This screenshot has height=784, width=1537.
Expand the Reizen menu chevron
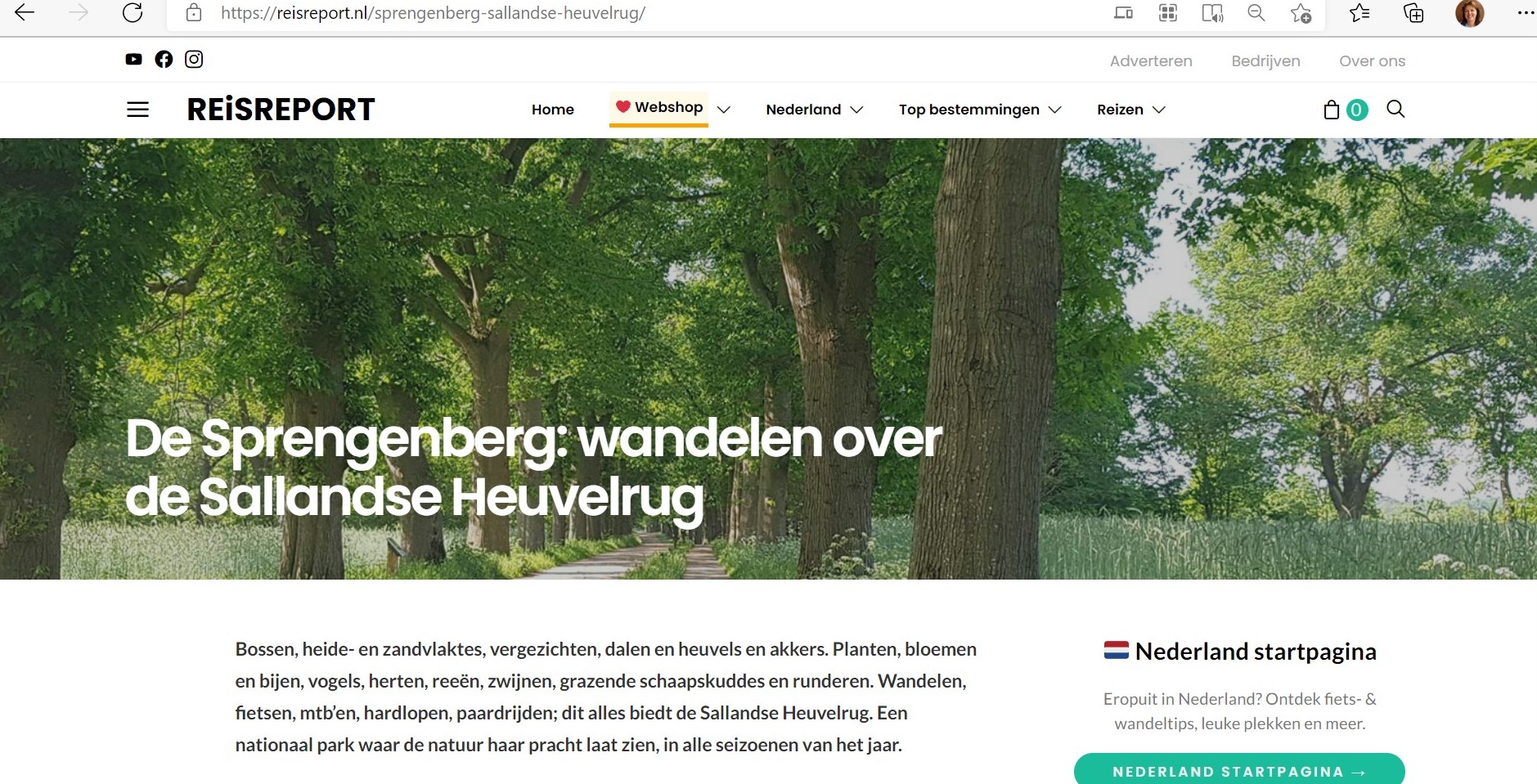1158,110
